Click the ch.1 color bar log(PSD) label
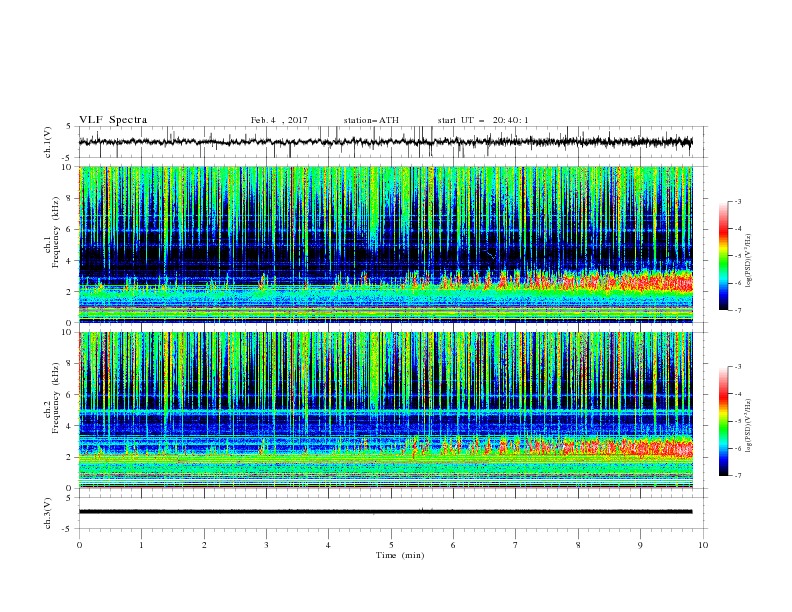This screenshot has height=612, width=792. (x=749, y=261)
